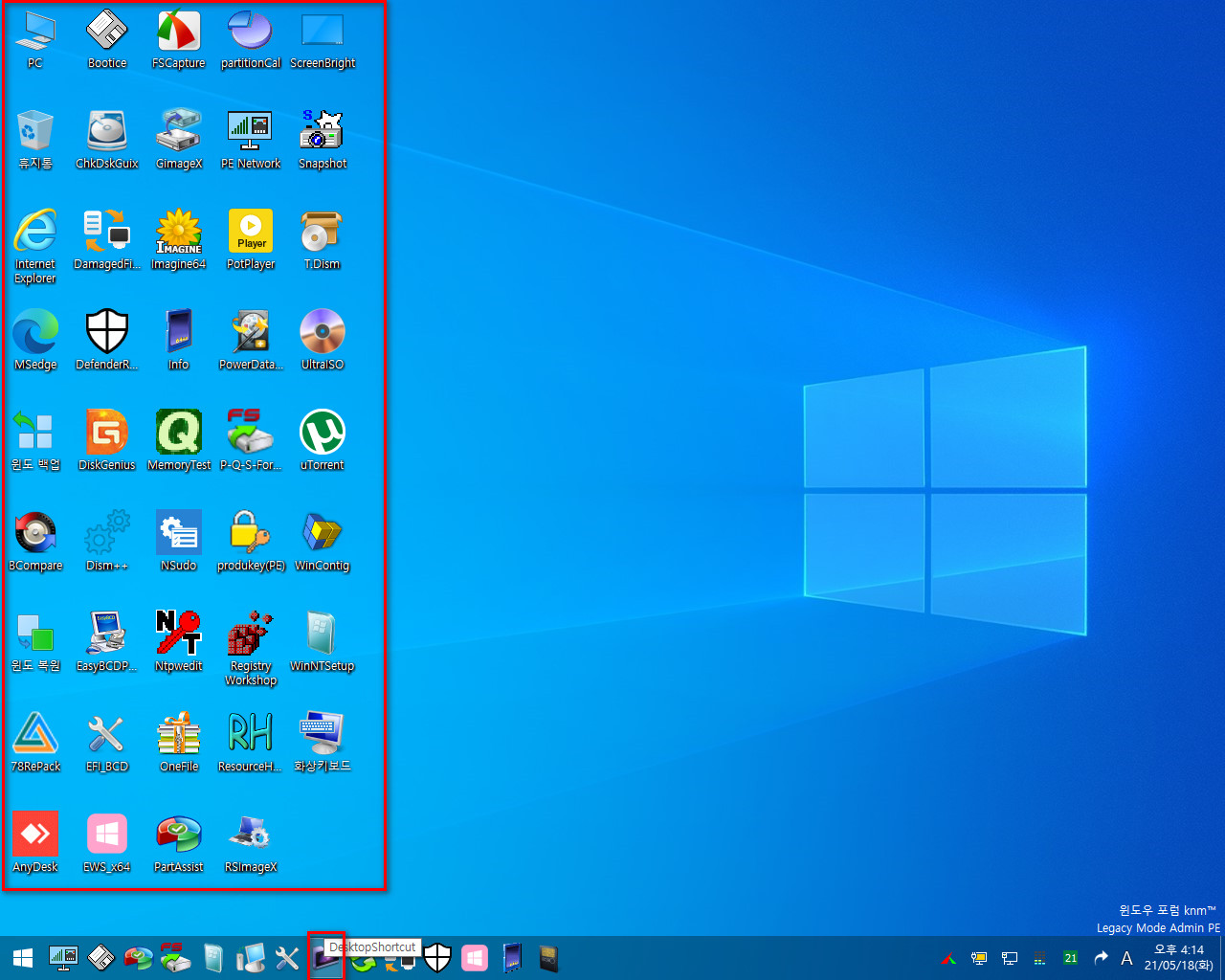The image size is (1225, 980).
Task: Open the PC desktop icon
Action: (35, 40)
